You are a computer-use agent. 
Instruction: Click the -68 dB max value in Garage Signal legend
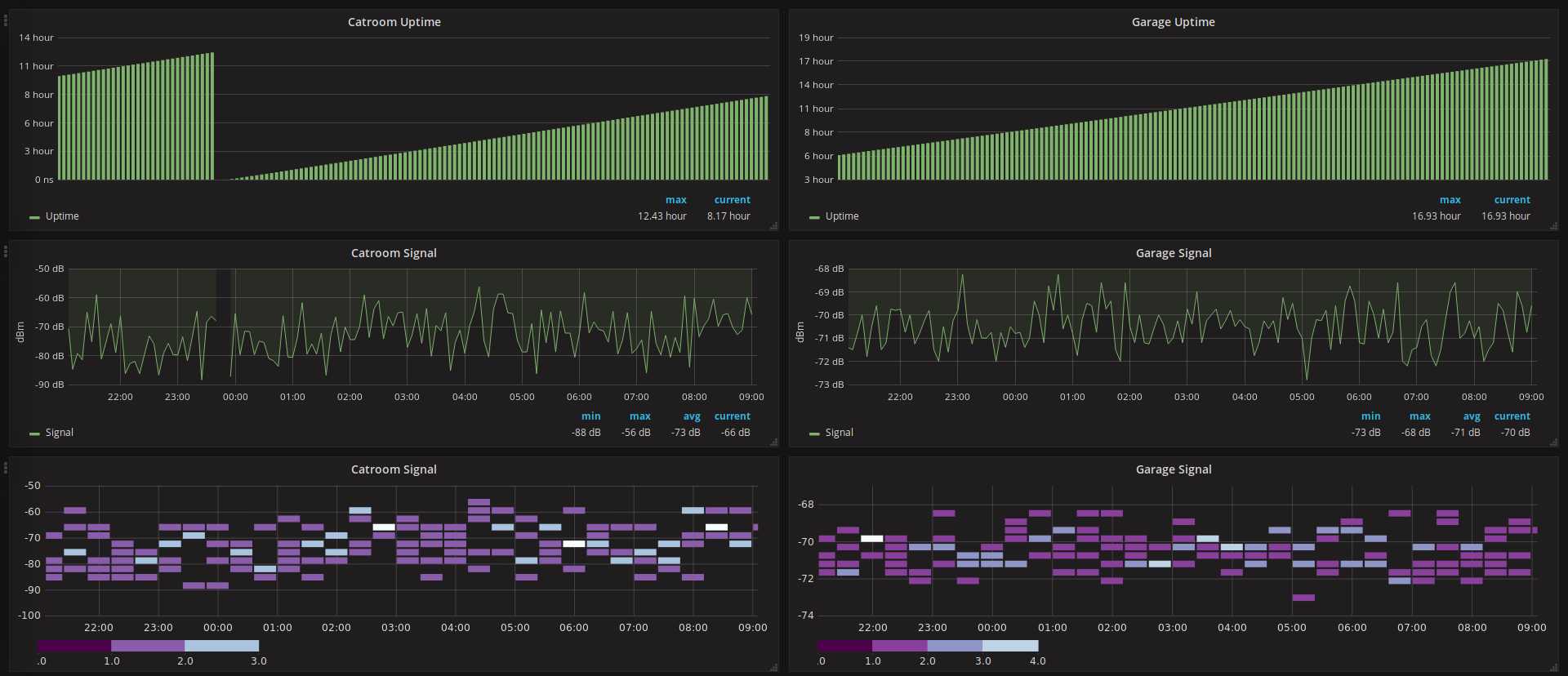coord(1416,433)
